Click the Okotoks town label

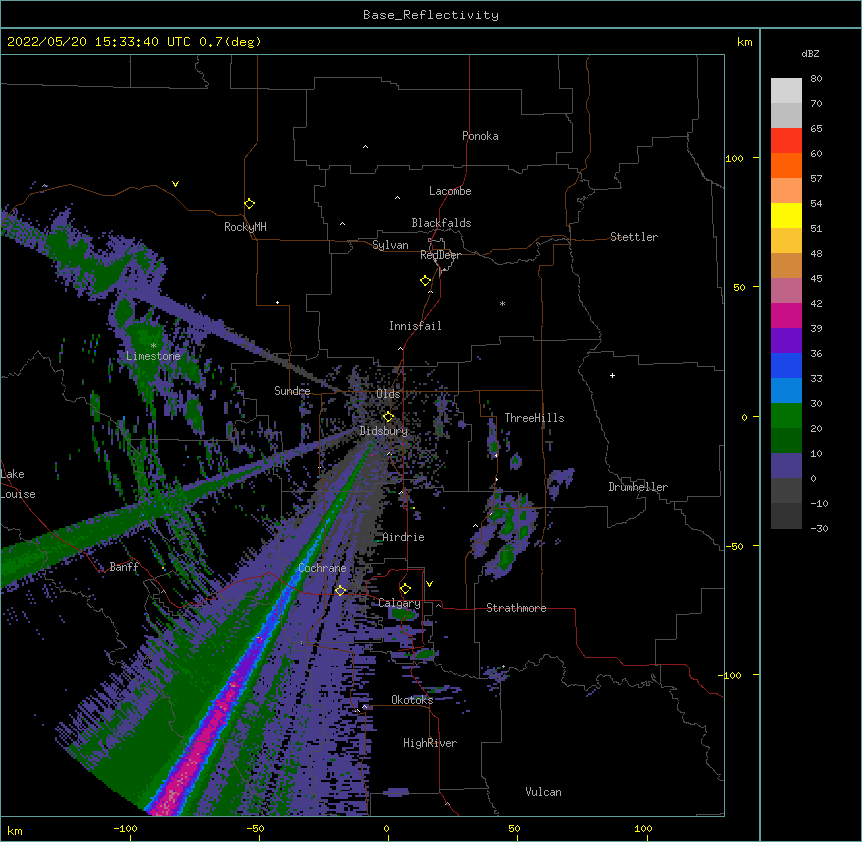click(x=412, y=700)
